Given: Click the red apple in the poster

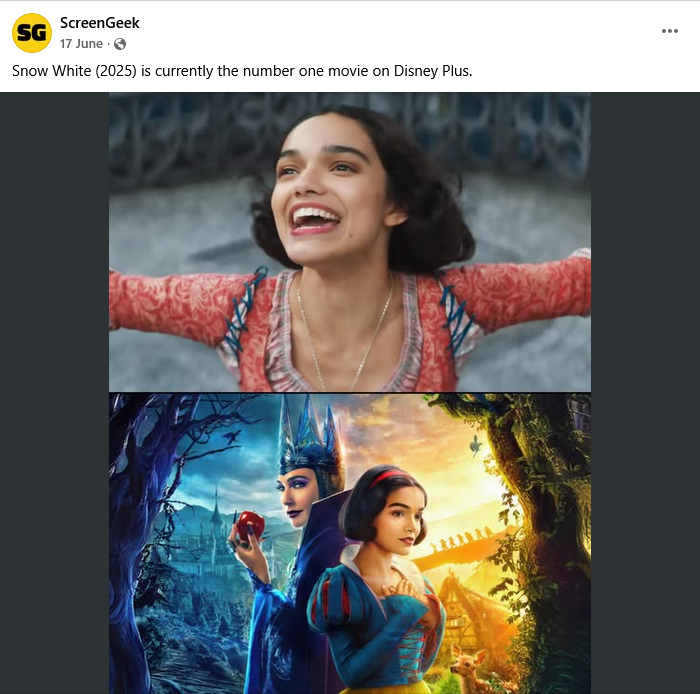Looking at the screenshot, I should pyautogui.click(x=250, y=525).
